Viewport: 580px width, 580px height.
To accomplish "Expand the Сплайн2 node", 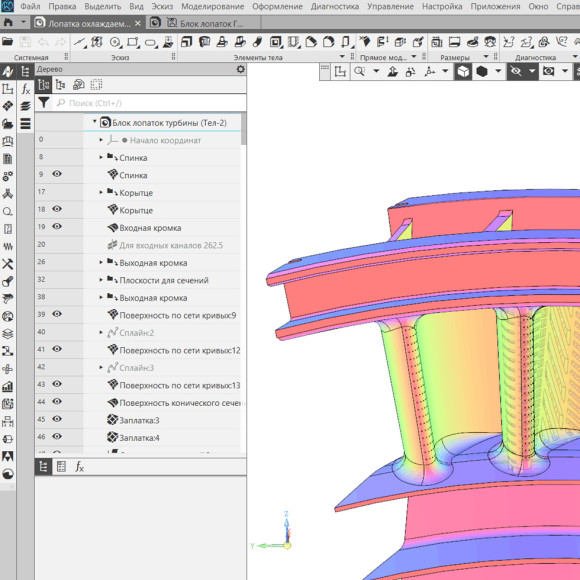I will pos(101,333).
